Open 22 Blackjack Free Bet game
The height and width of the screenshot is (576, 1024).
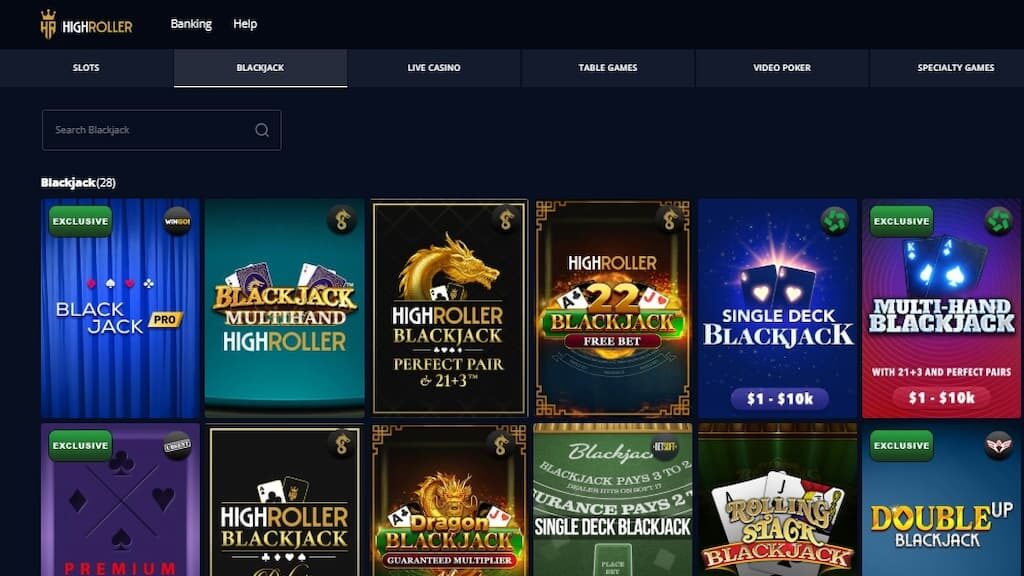pyautogui.click(x=613, y=308)
